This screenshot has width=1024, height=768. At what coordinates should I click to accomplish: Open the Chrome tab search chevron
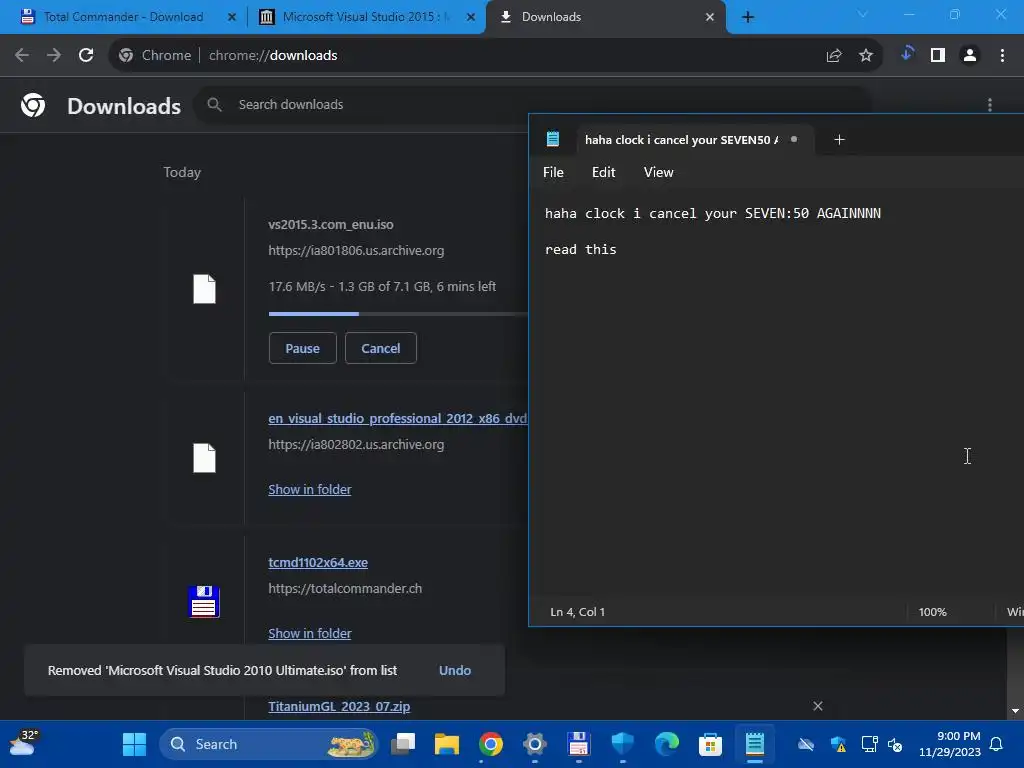click(x=863, y=14)
